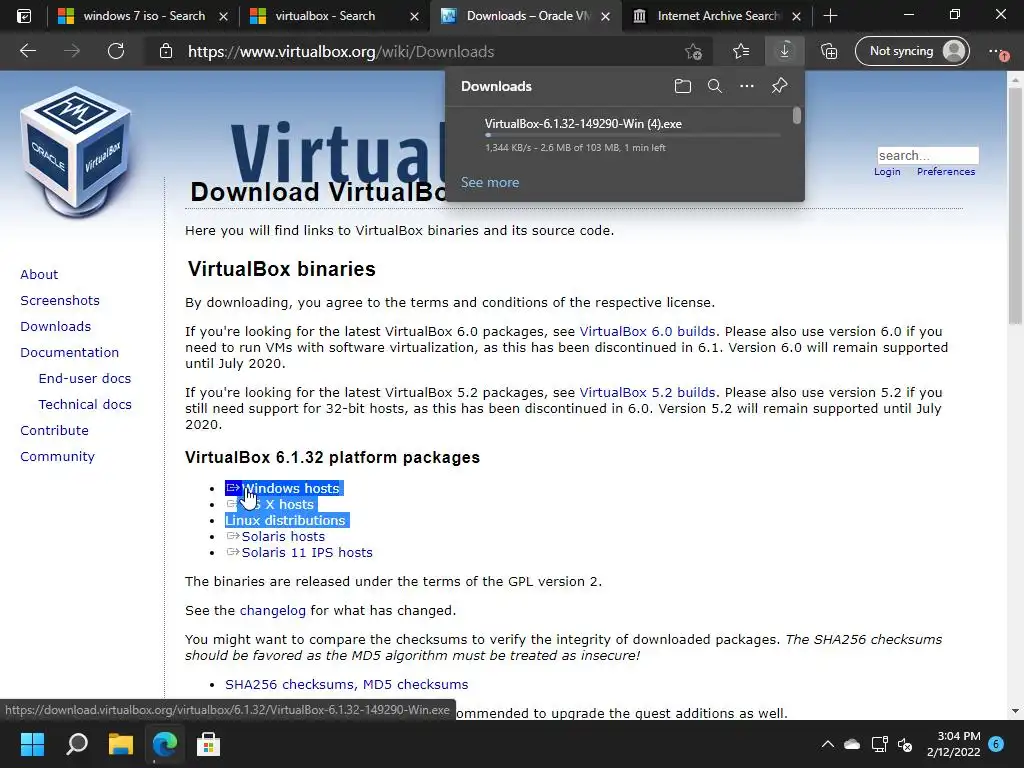Screen dimensions: 1024x768
Task: Close the windows 7 iso tab
Action: 223,16
